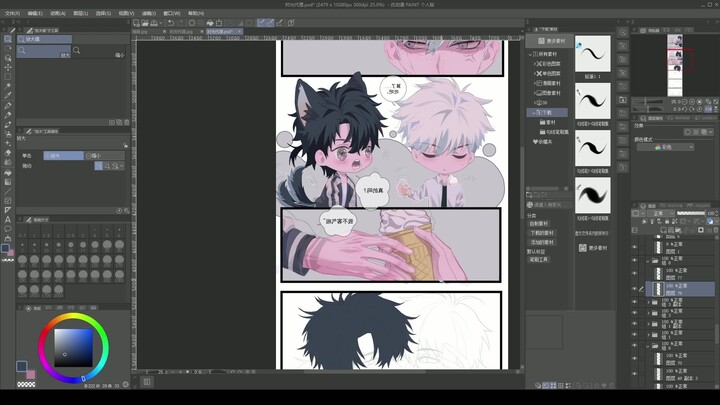
Task: Click the open file folder icon in the command bar
Action: tap(145, 22)
